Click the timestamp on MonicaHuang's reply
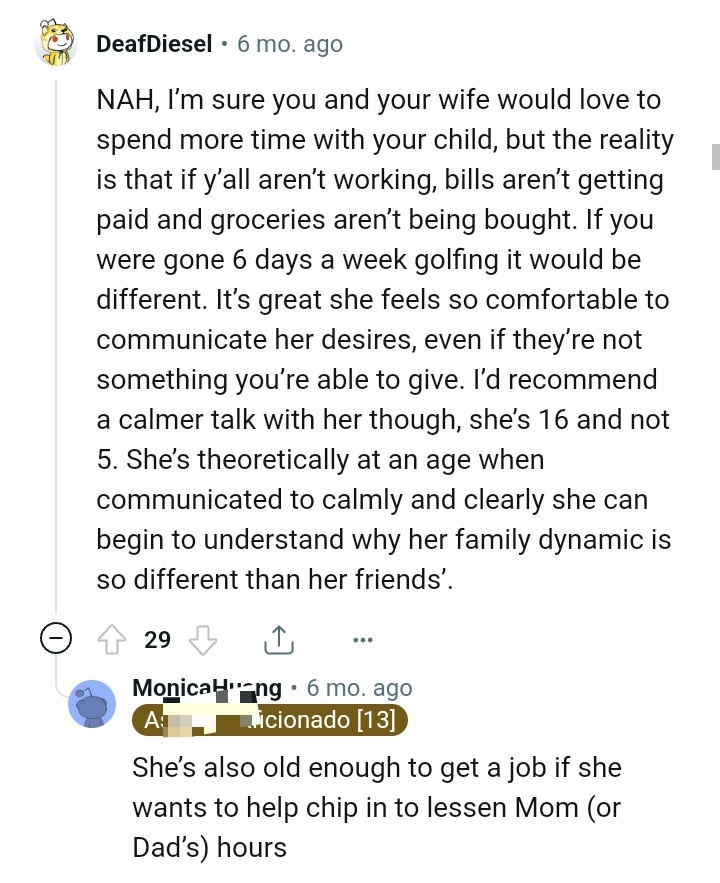720x883 pixels. [x=360, y=687]
